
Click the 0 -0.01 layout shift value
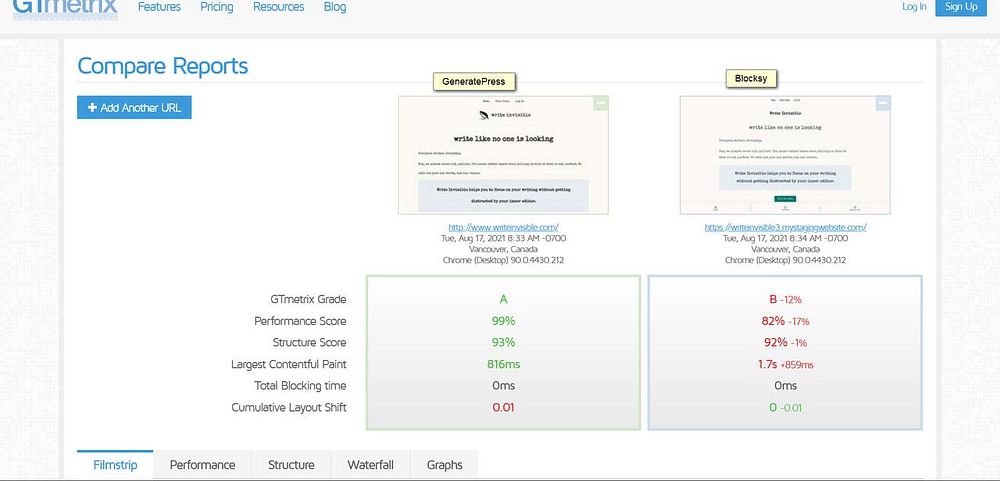click(x=785, y=408)
